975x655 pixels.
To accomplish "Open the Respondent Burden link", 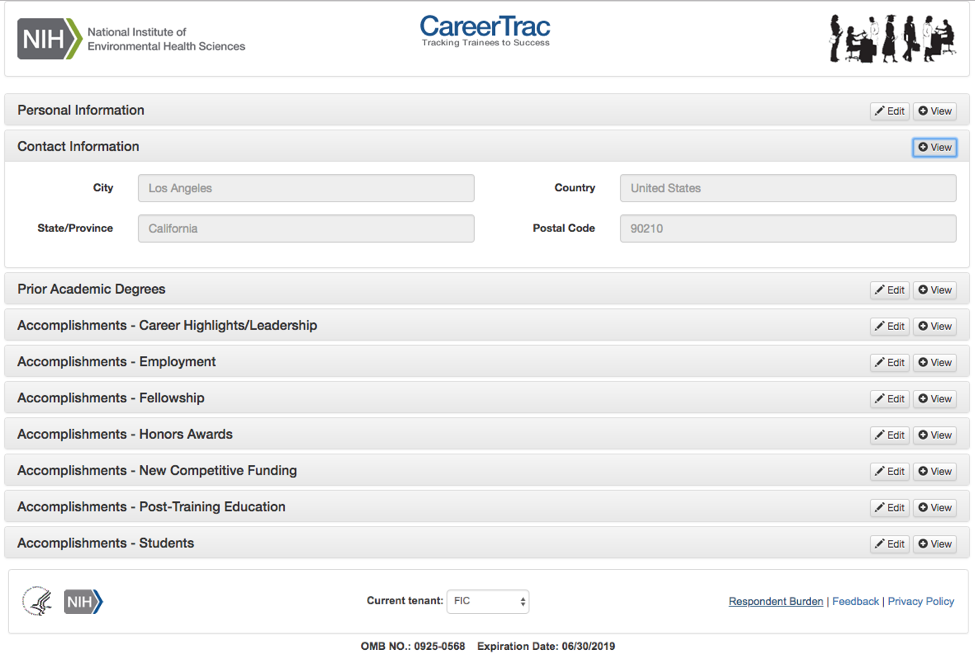I will (x=776, y=601).
